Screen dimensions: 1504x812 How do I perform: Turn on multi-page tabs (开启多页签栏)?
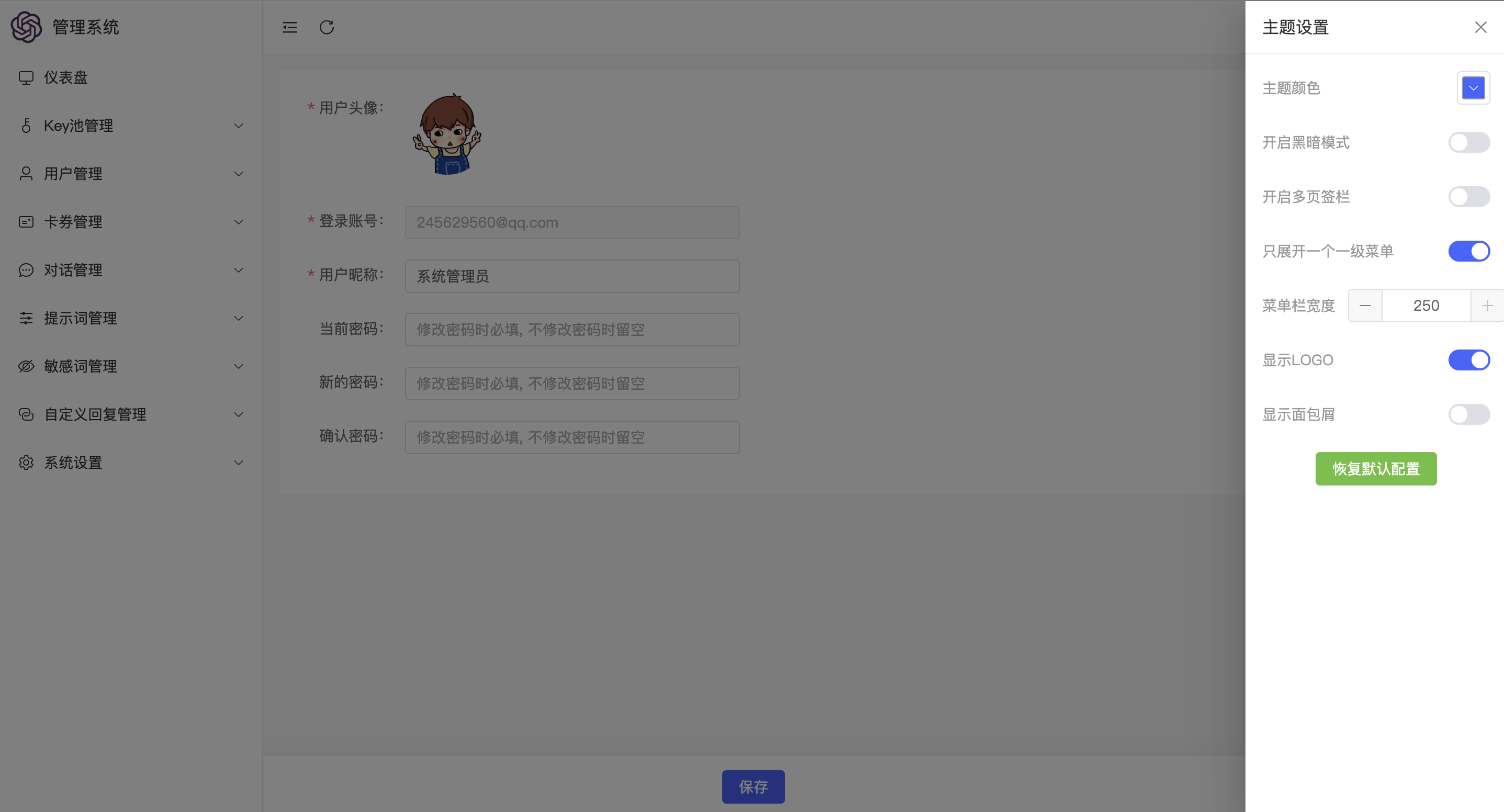click(1468, 197)
